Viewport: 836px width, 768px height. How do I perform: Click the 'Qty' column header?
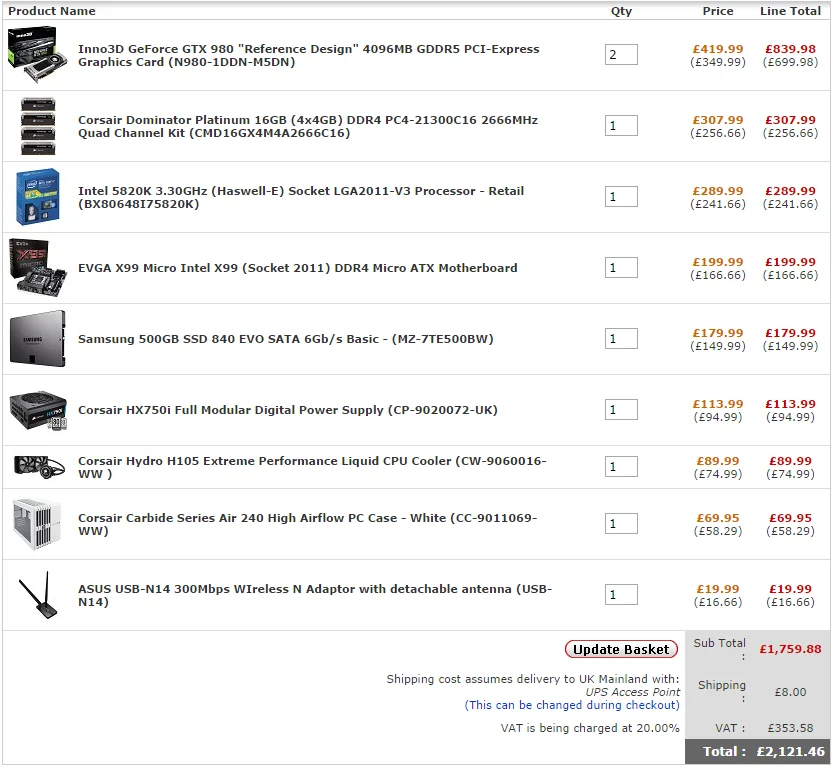pyautogui.click(x=621, y=11)
